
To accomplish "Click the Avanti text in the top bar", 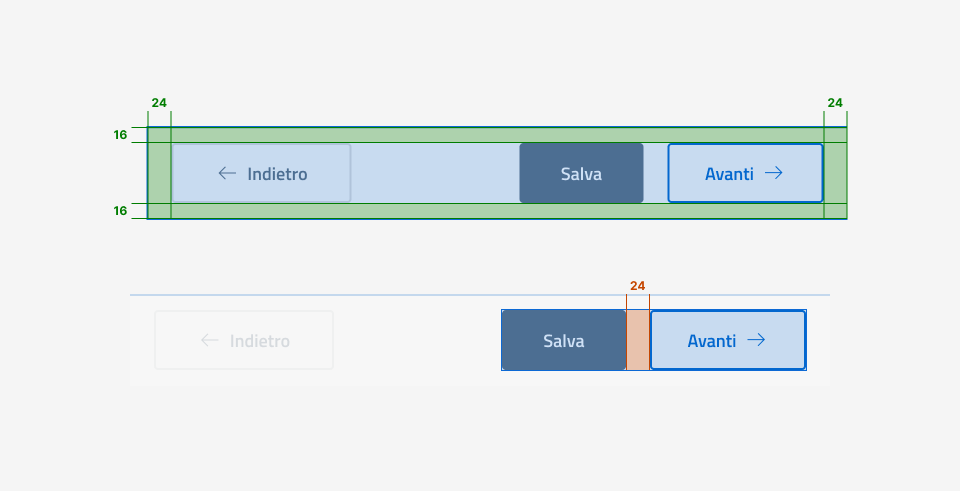I will (729, 174).
